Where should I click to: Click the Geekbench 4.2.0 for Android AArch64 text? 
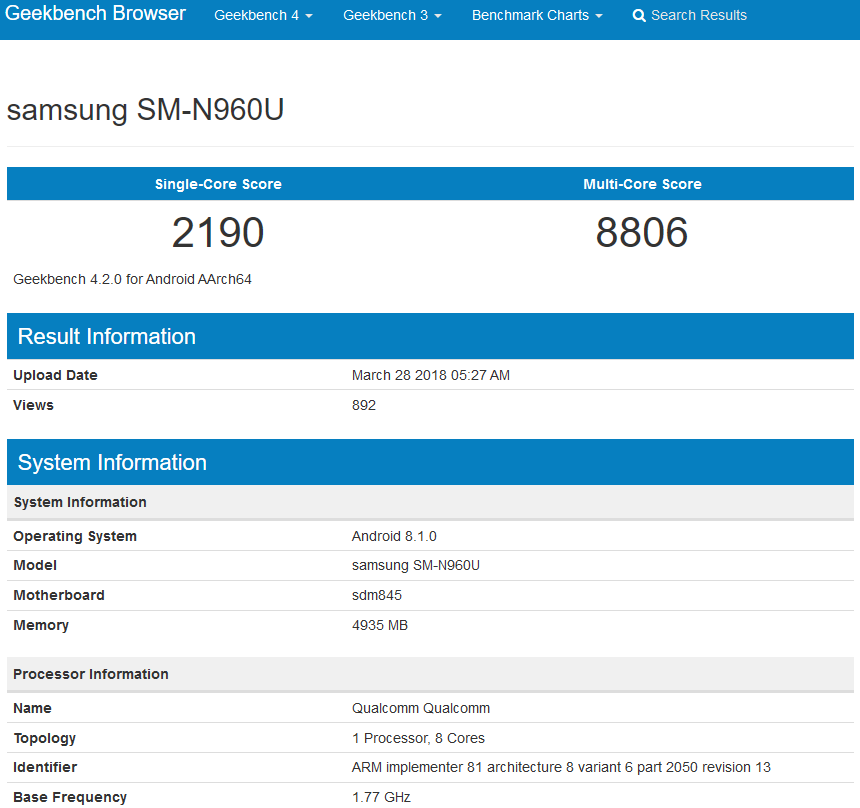click(x=132, y=279)
